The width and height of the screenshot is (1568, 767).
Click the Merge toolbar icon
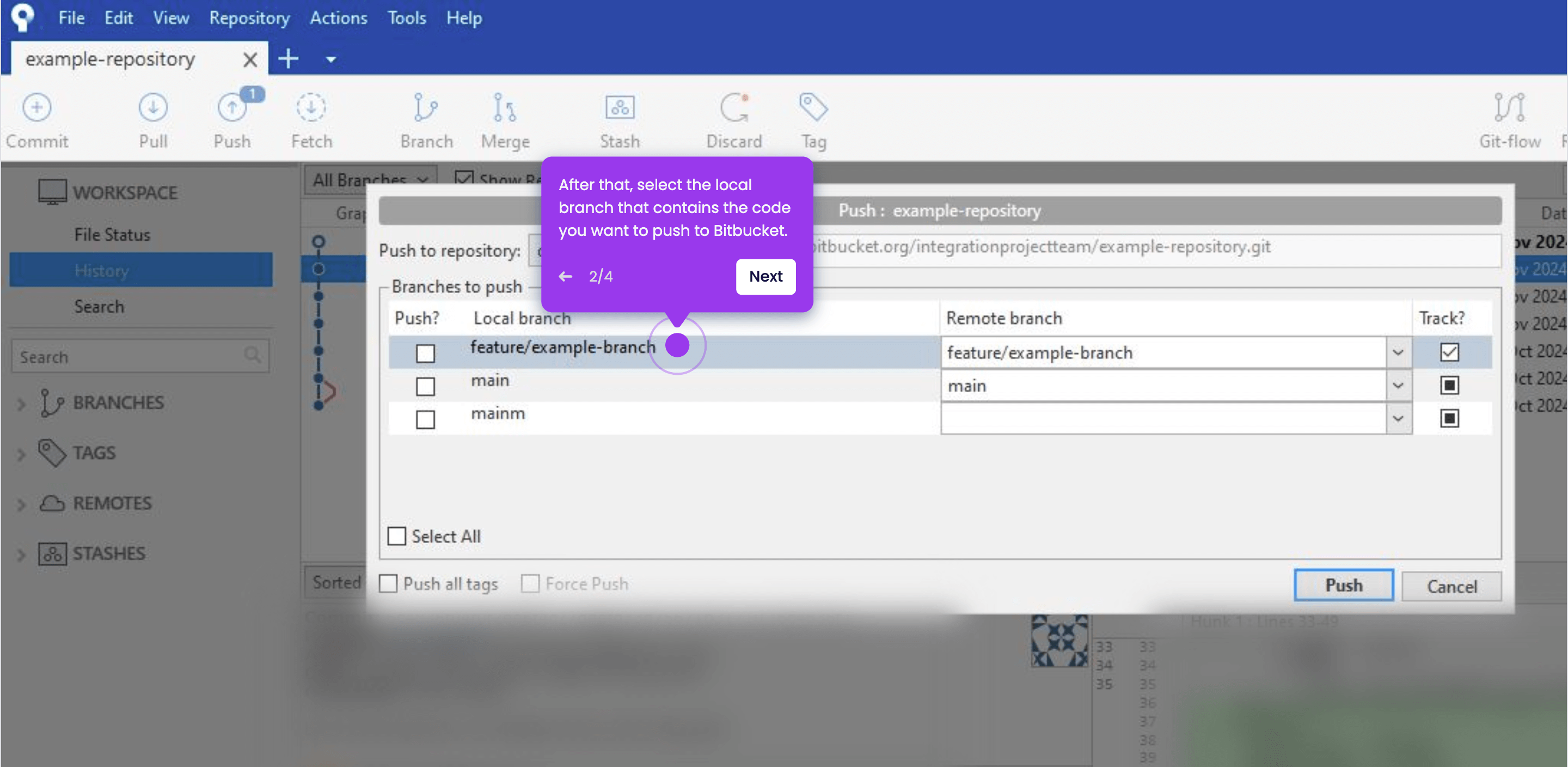click(x=505, y=108)
